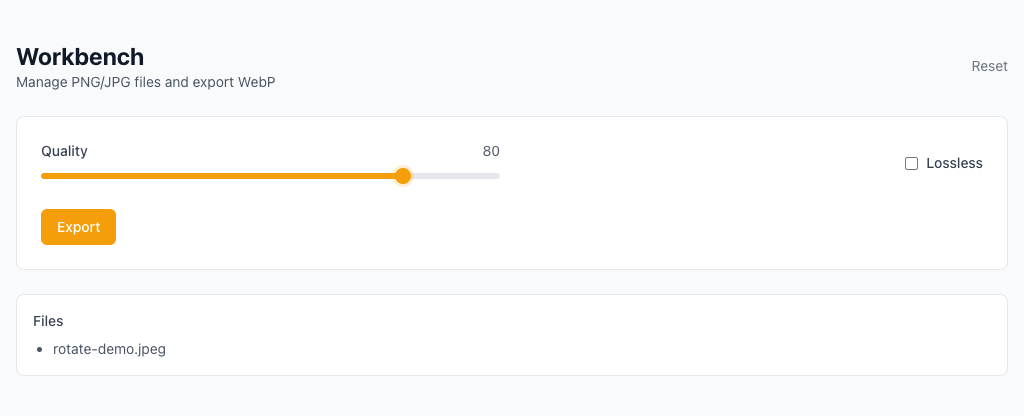
Task: Click the orange filled slider track
Action: [x=220, y=176]
